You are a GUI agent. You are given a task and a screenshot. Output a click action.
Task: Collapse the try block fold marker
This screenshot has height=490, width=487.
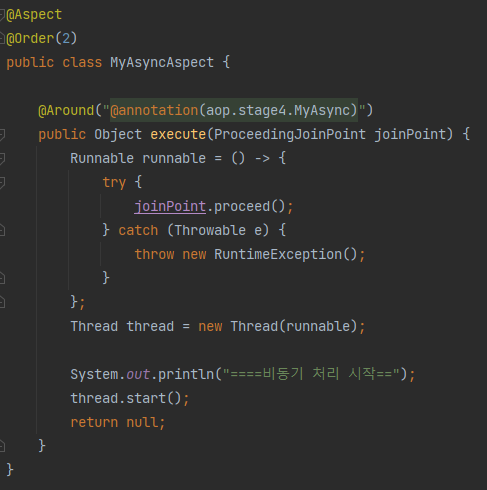2,183
